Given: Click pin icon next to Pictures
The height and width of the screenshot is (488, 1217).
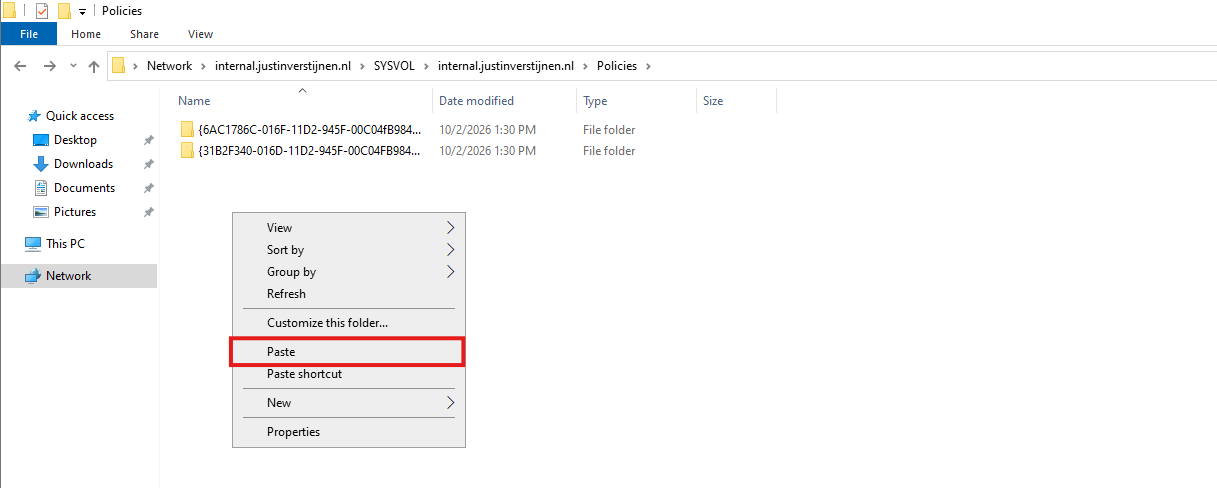Looking at the screenshot, I should [148, 212].
